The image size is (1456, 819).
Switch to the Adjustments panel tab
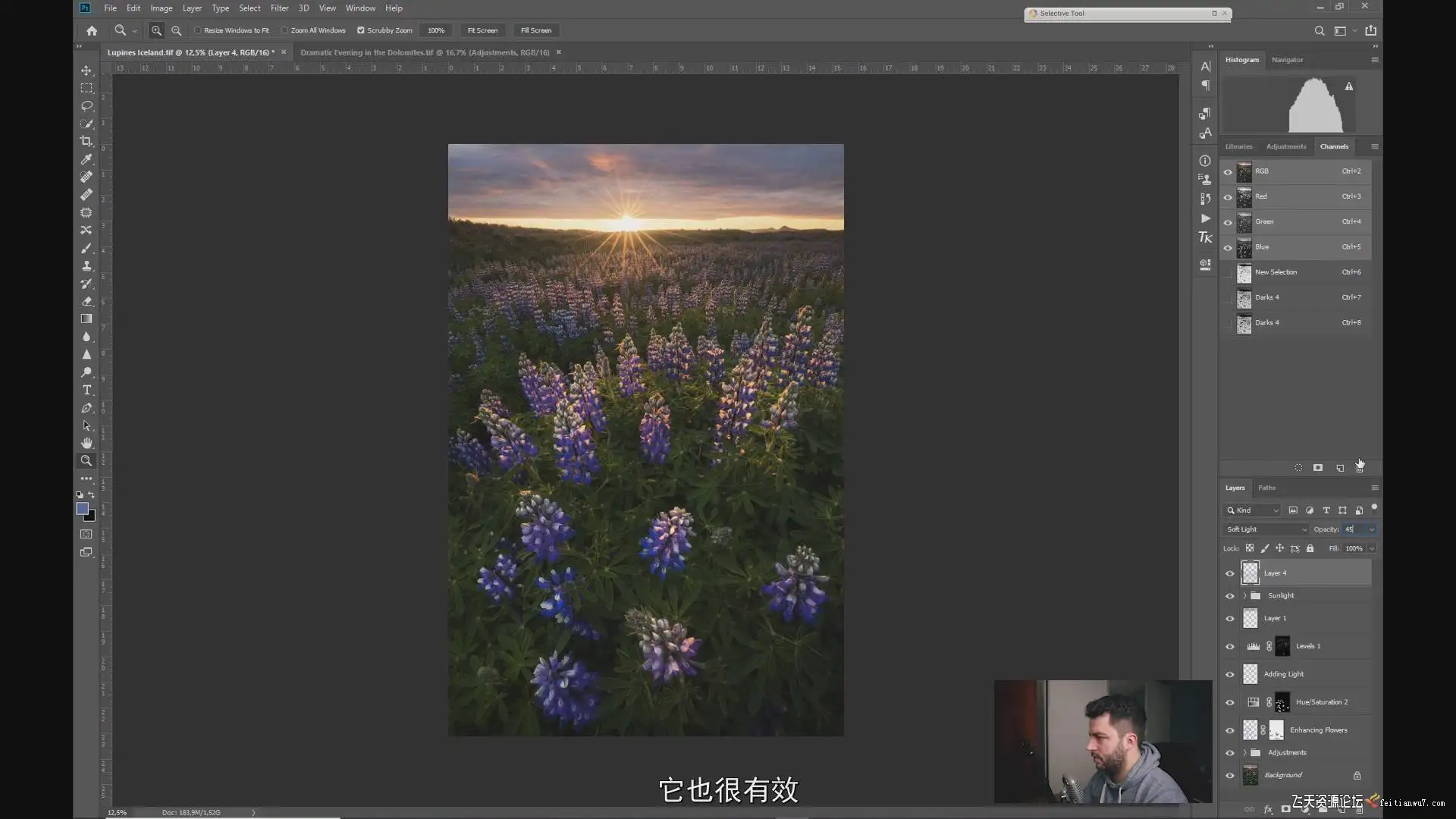tap(1285, 146)
